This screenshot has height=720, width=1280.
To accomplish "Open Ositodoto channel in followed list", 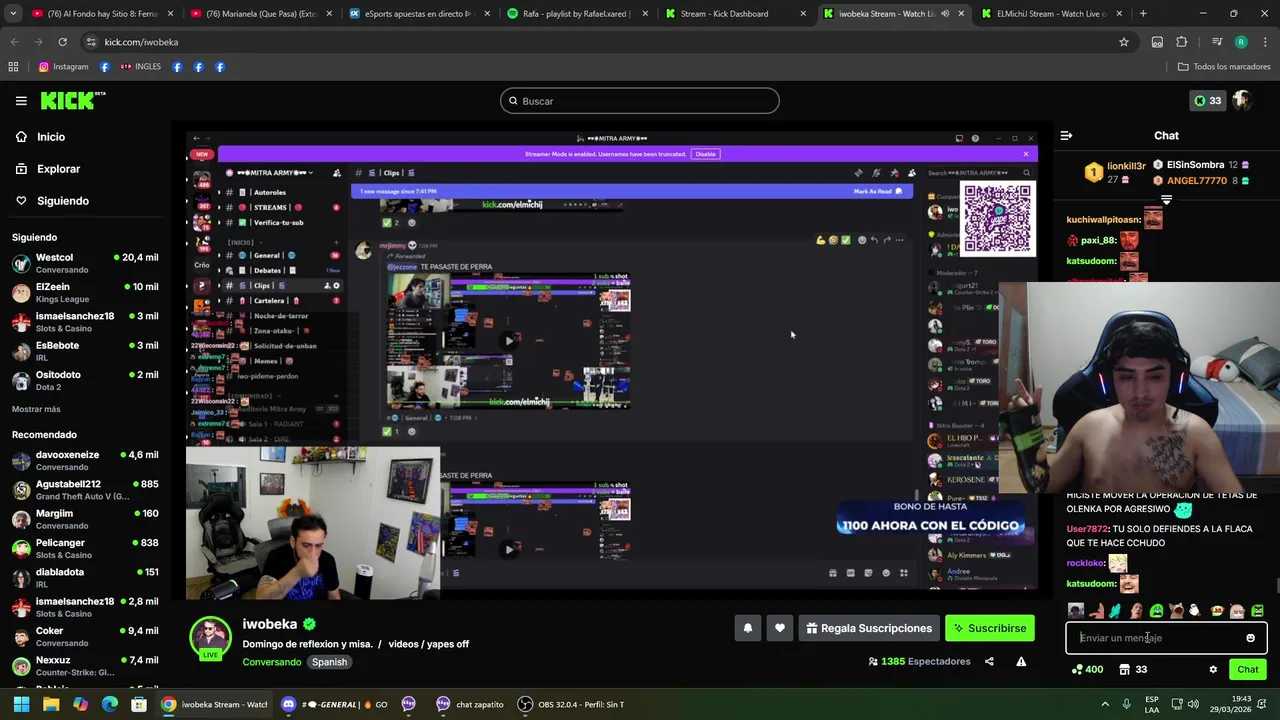I will tap(85, 380).
